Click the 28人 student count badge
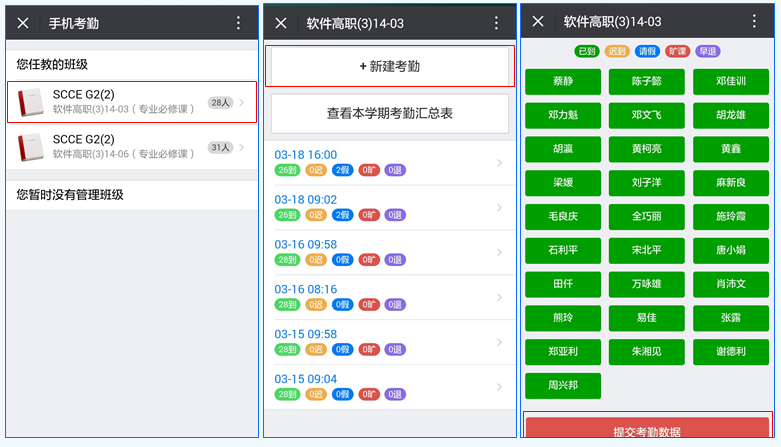The image size is (781, 447). click(x=220, y=103)
